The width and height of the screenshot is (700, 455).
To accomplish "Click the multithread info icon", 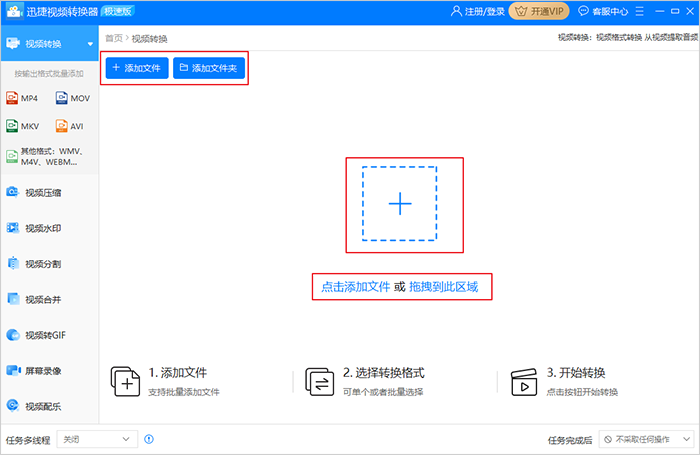I will coord(149,439).
